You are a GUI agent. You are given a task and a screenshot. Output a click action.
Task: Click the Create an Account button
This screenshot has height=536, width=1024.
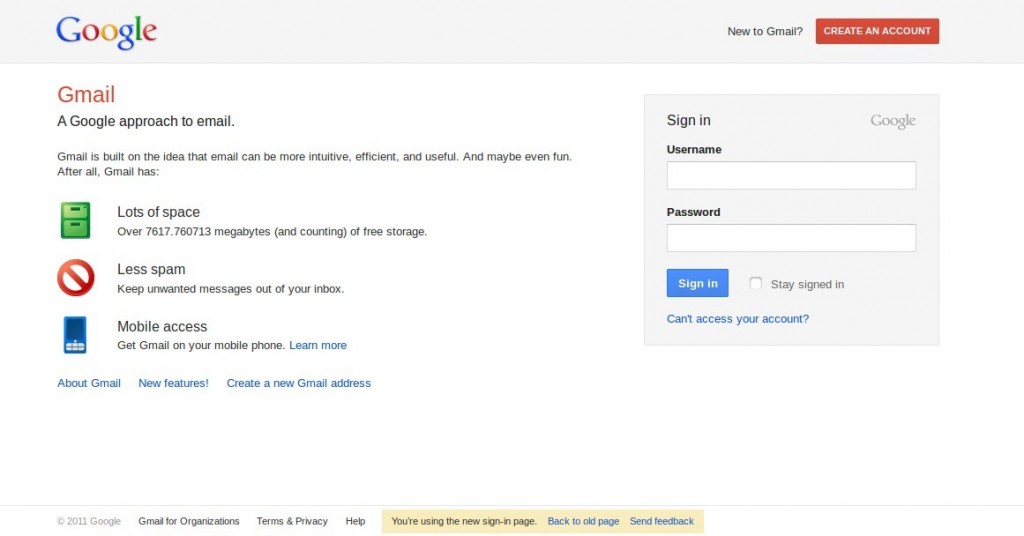coord(877,31)
